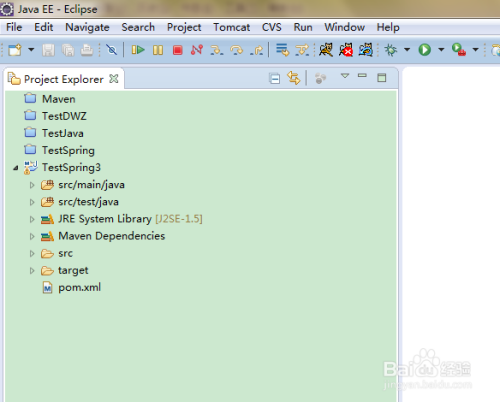Expand the src/test/java folder

(32, 202)
